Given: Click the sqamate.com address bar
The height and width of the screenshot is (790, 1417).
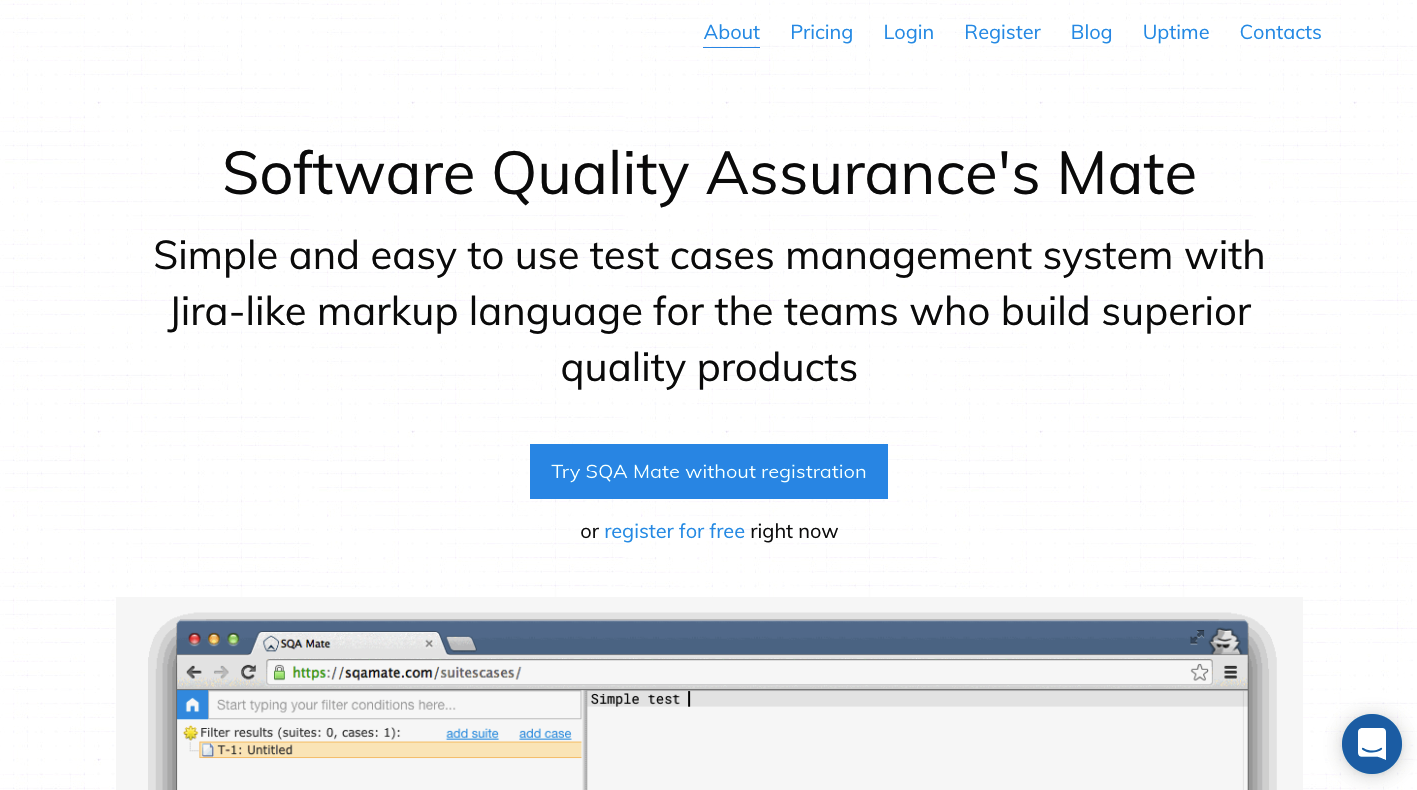Looking at the screenshot, I should (x=738, y=672).
